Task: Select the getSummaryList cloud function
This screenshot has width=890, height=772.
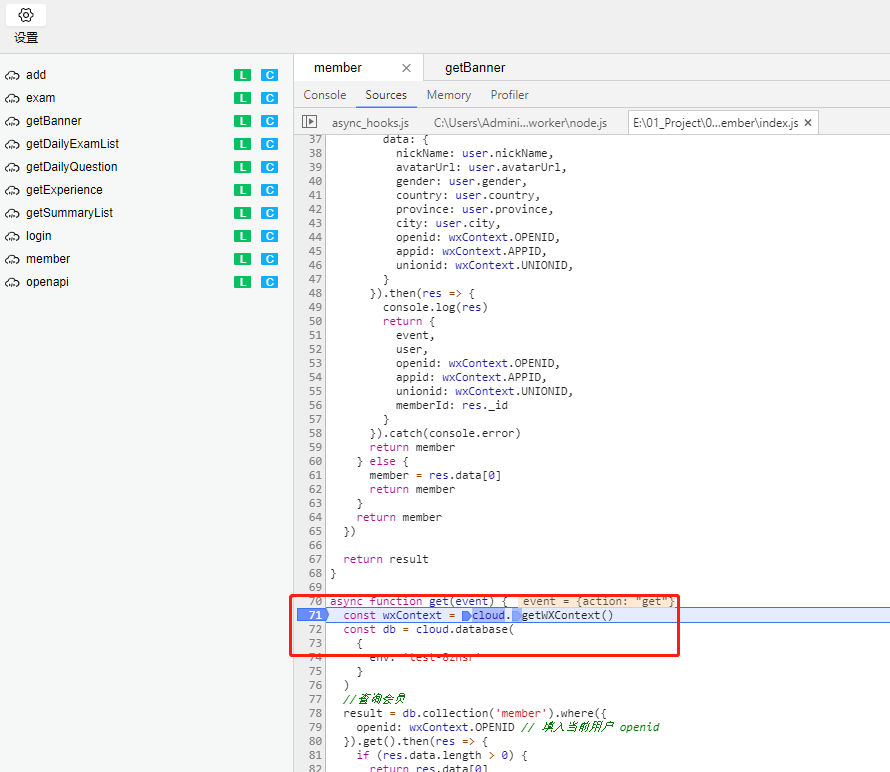Action: point(69,213)
